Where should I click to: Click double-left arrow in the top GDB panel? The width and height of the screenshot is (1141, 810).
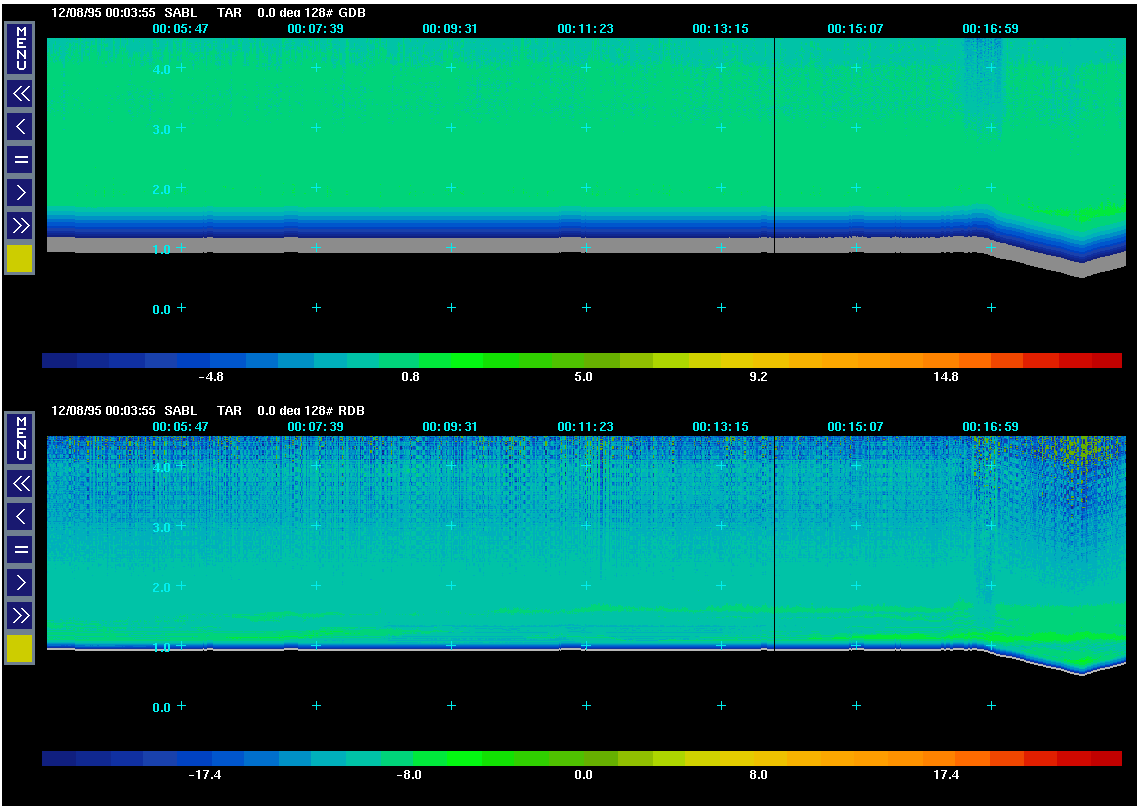(x=20, y=94)
